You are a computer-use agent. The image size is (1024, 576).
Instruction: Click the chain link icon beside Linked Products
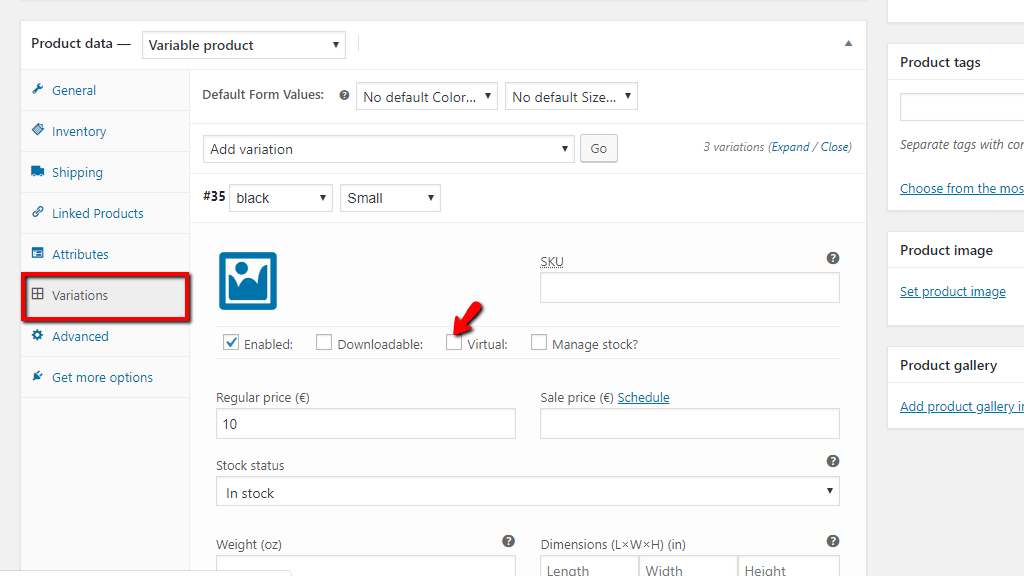click(x=37, y=212)
